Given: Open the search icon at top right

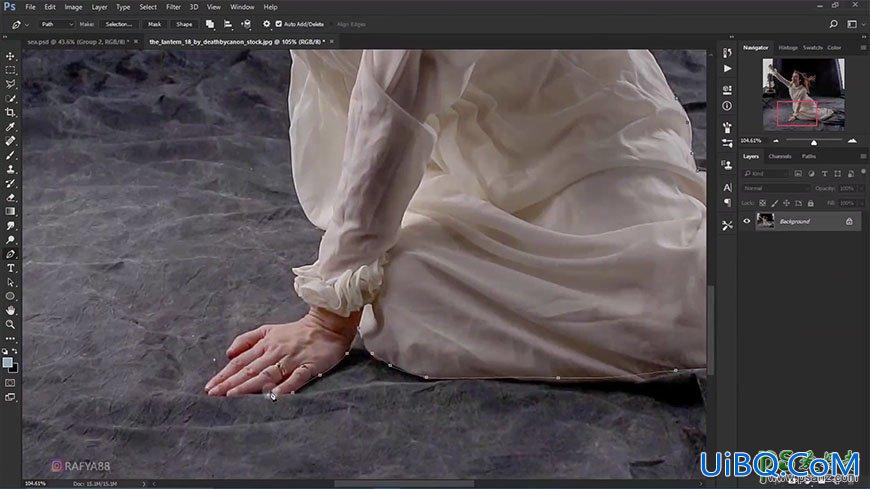Looking at the screenshot, I should click(833, 24).
